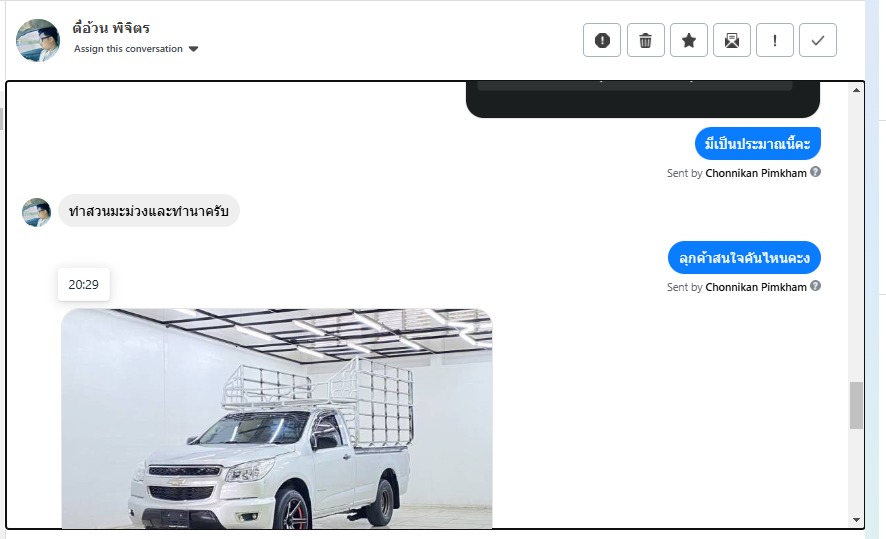Open help icon beside first Chonnikan Pimkham
886x539 pixels.
pyautogui.click(x=815, y=172)
